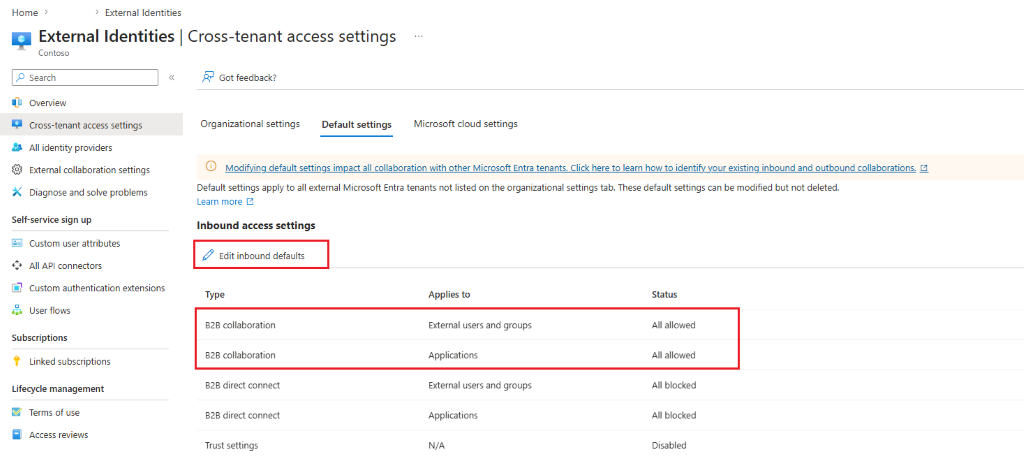Click the pencil icon for Edit inbound defaults

(208, 255)
